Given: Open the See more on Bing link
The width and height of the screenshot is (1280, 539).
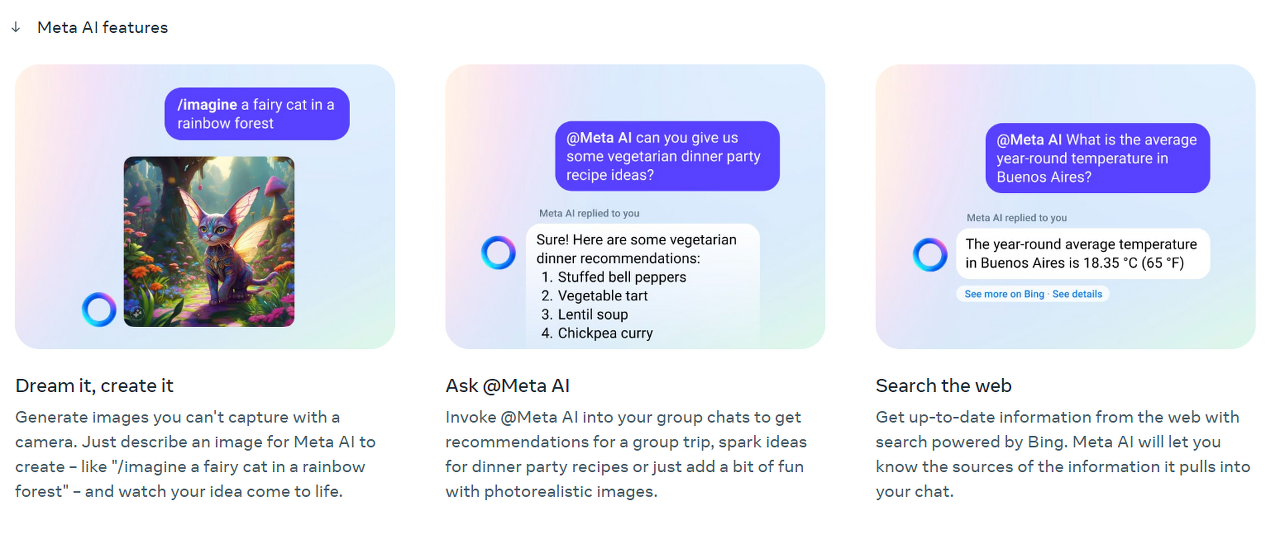Looking at the screenshot, I should coord(1004,294).
